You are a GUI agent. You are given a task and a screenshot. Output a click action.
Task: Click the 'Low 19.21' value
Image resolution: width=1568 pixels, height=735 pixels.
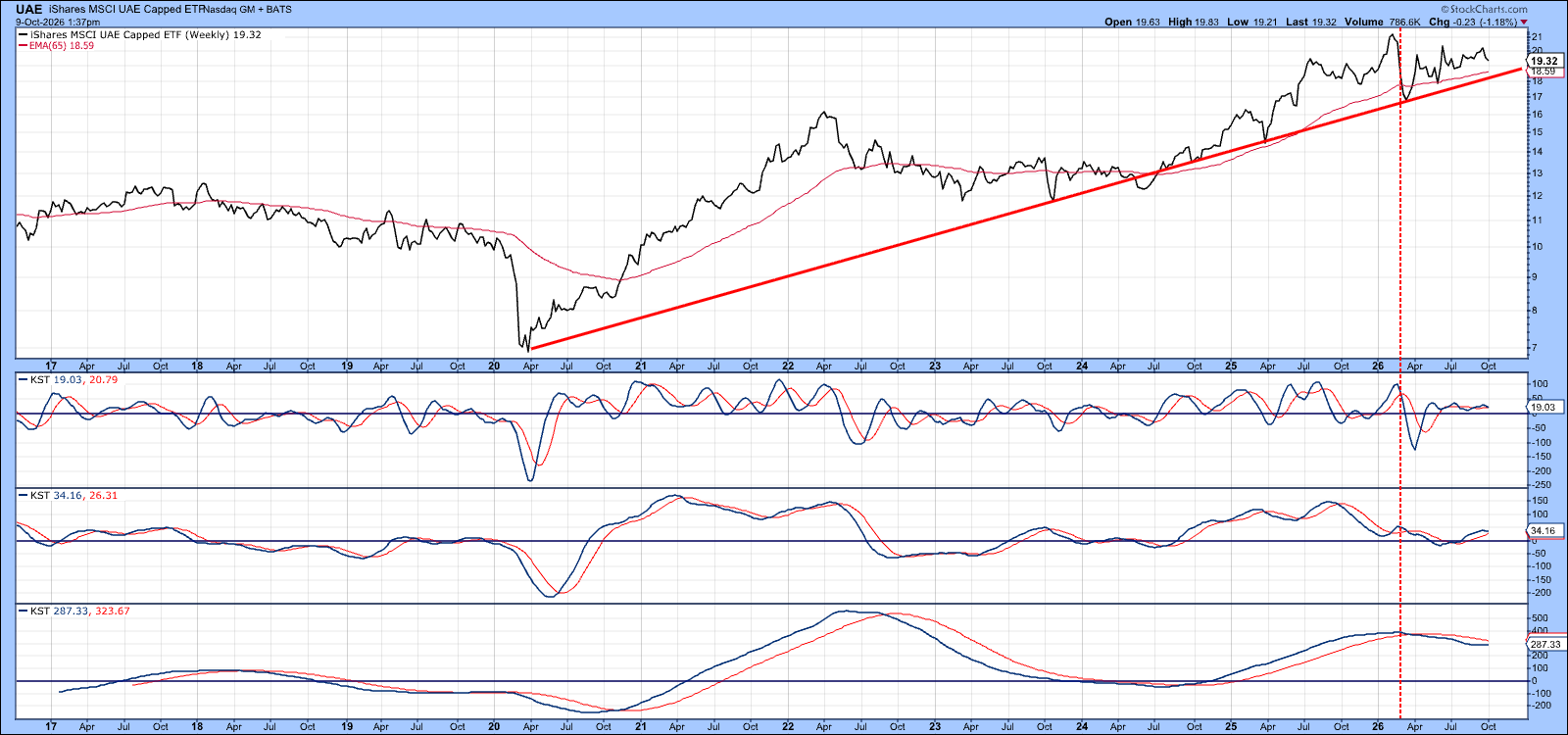click(x=1251, y=22)
